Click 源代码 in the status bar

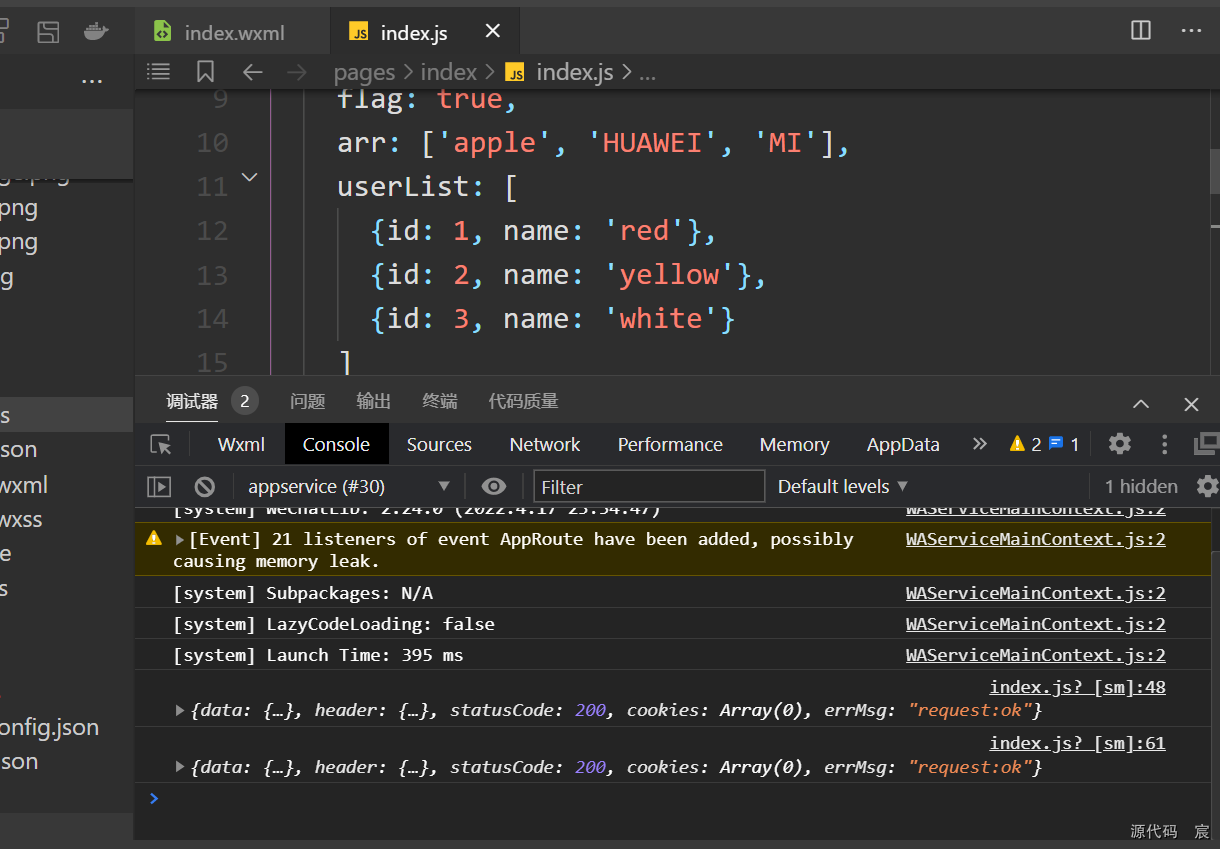tap(1154, 831)
